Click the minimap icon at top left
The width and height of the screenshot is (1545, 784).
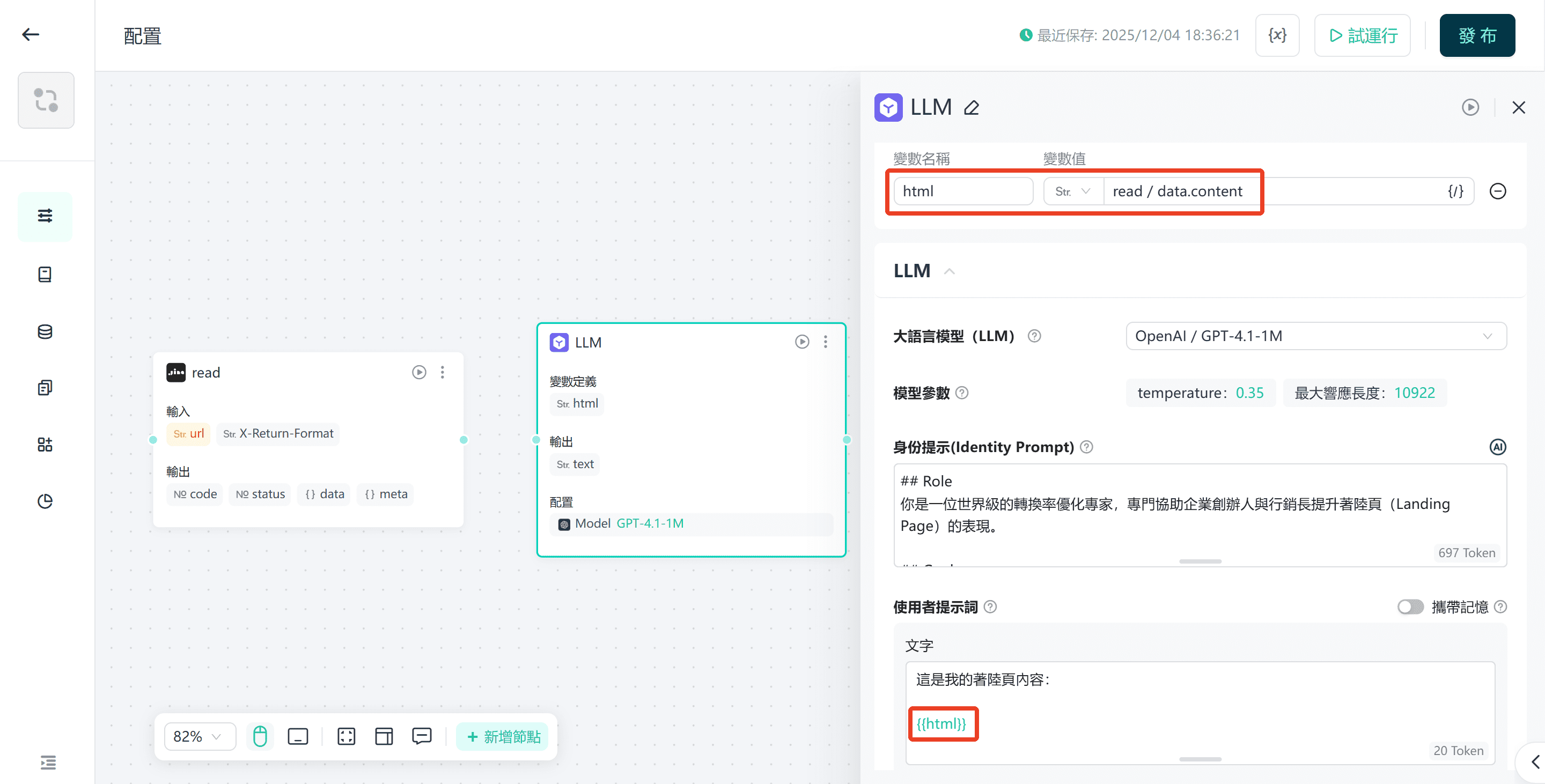coord(46,100)
